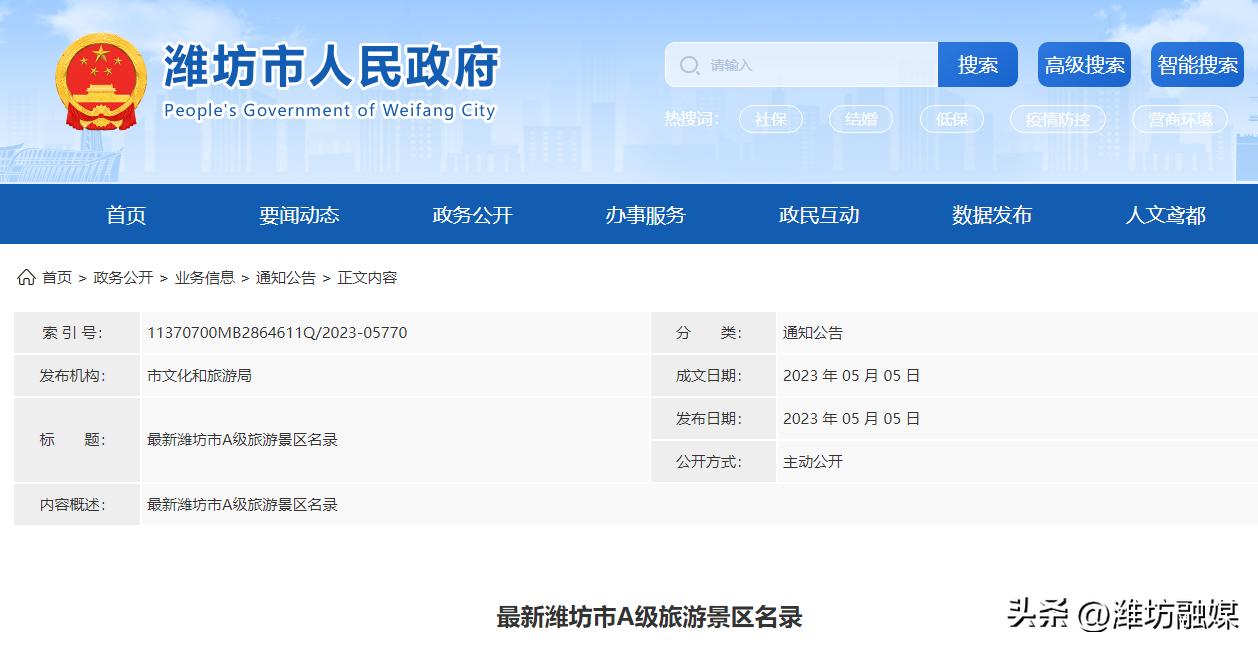Select the 结婚 hot search tag
1258x649 pixels.
[860, 119]
